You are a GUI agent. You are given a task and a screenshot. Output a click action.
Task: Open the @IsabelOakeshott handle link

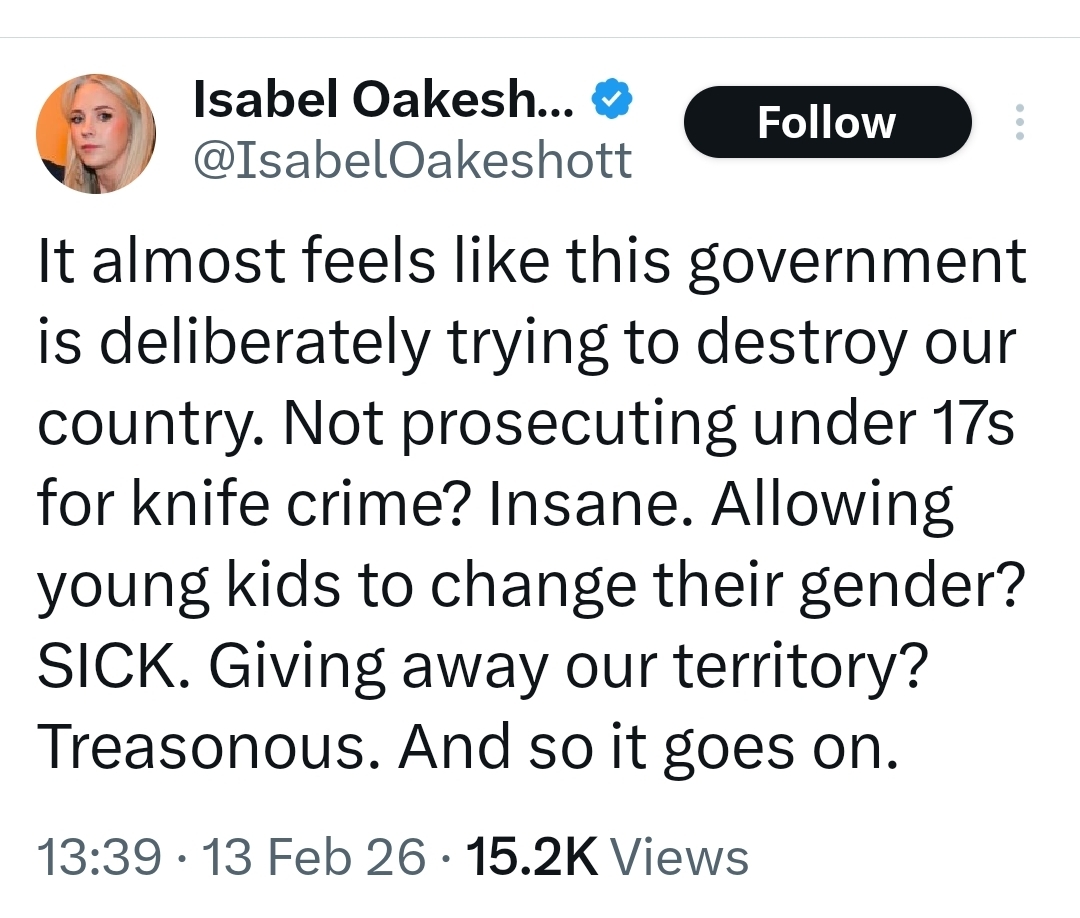411,160
